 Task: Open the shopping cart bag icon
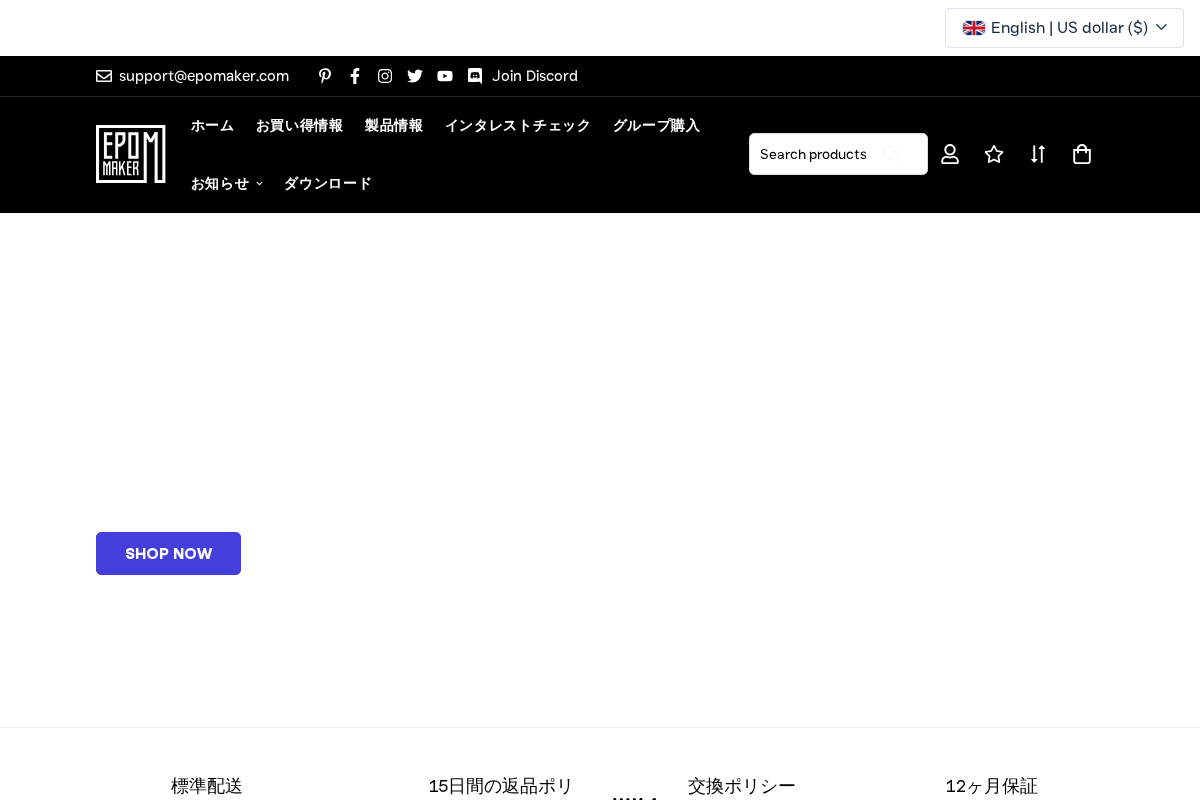[1082, 154]
